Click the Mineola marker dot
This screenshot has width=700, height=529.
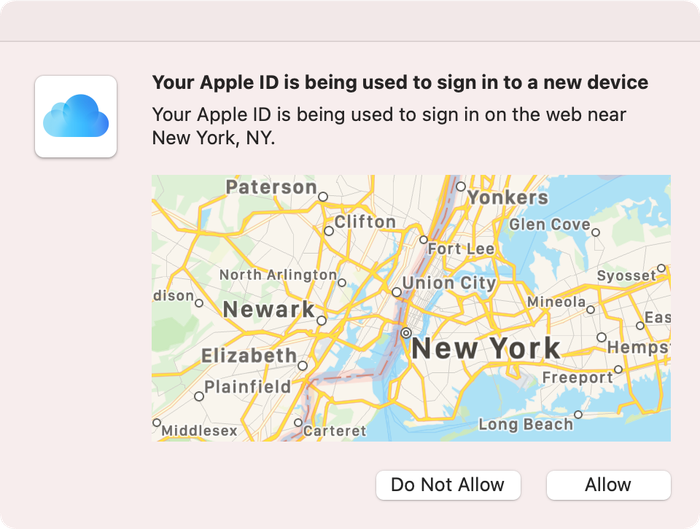591,309
